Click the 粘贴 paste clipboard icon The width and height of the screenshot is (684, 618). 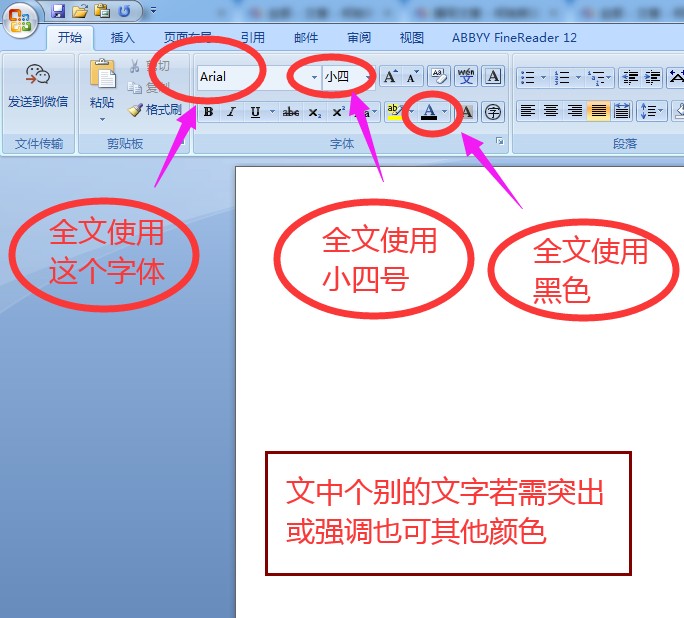103,72
